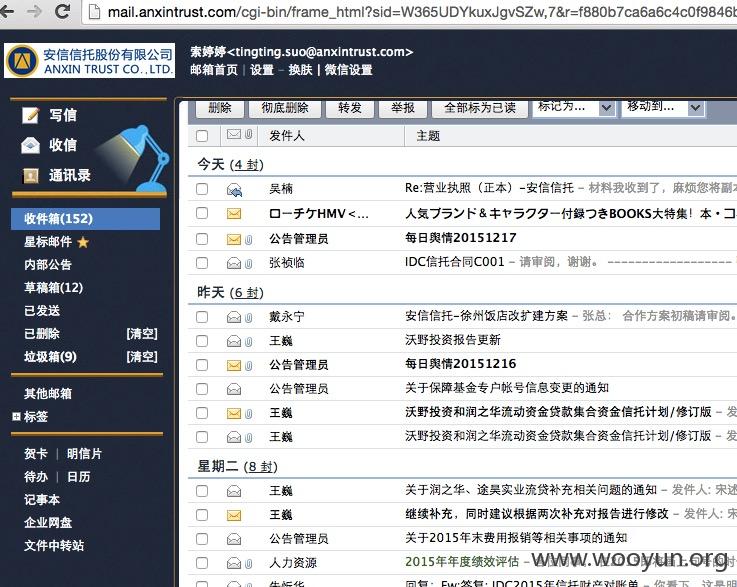Image resolution: width=737 pixels, height=587 pixels.
Task: Click the browser forward arrow
Action: tap(34, 11)
